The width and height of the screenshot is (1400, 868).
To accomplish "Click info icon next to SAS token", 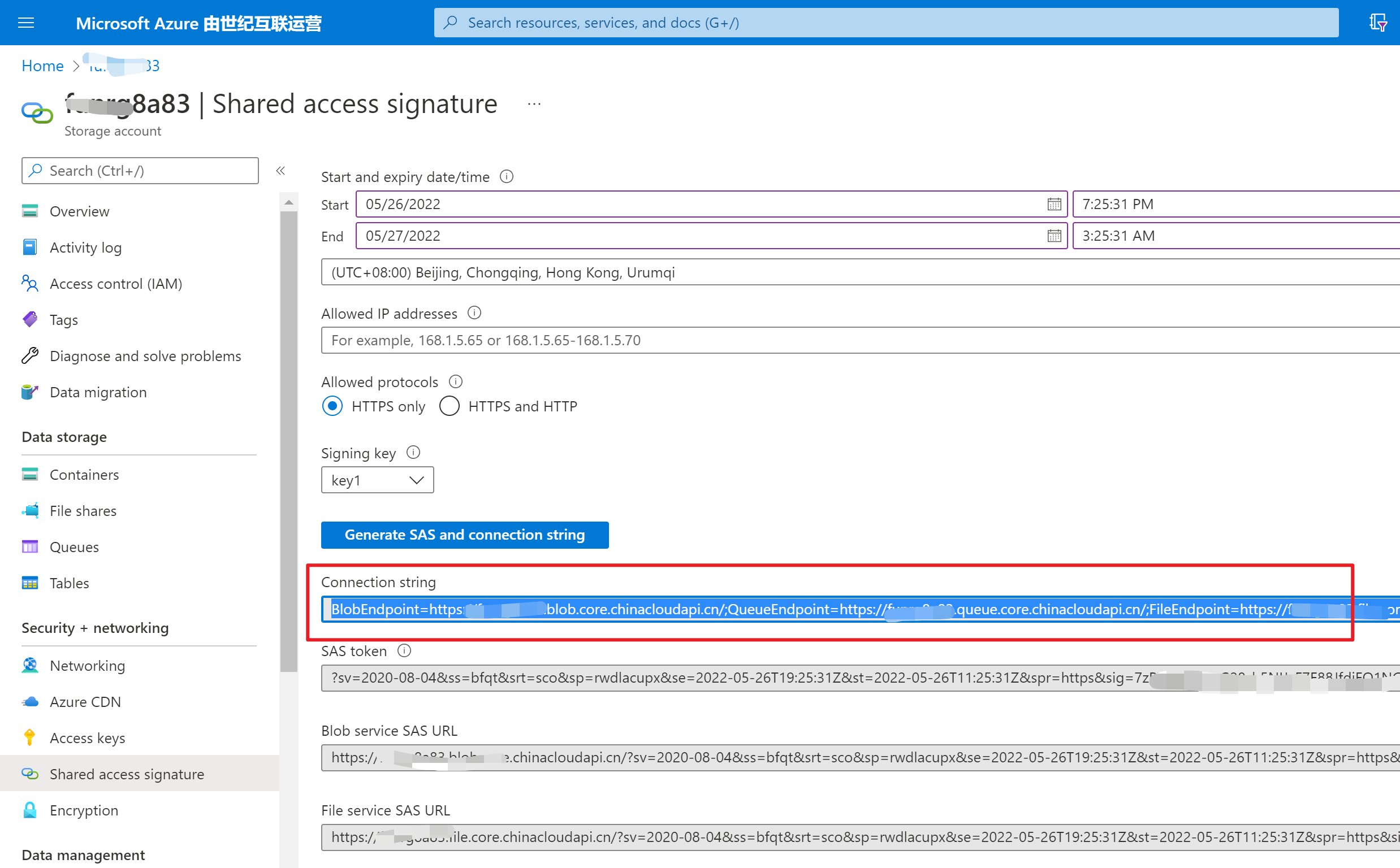I will [x=404, y=650].
